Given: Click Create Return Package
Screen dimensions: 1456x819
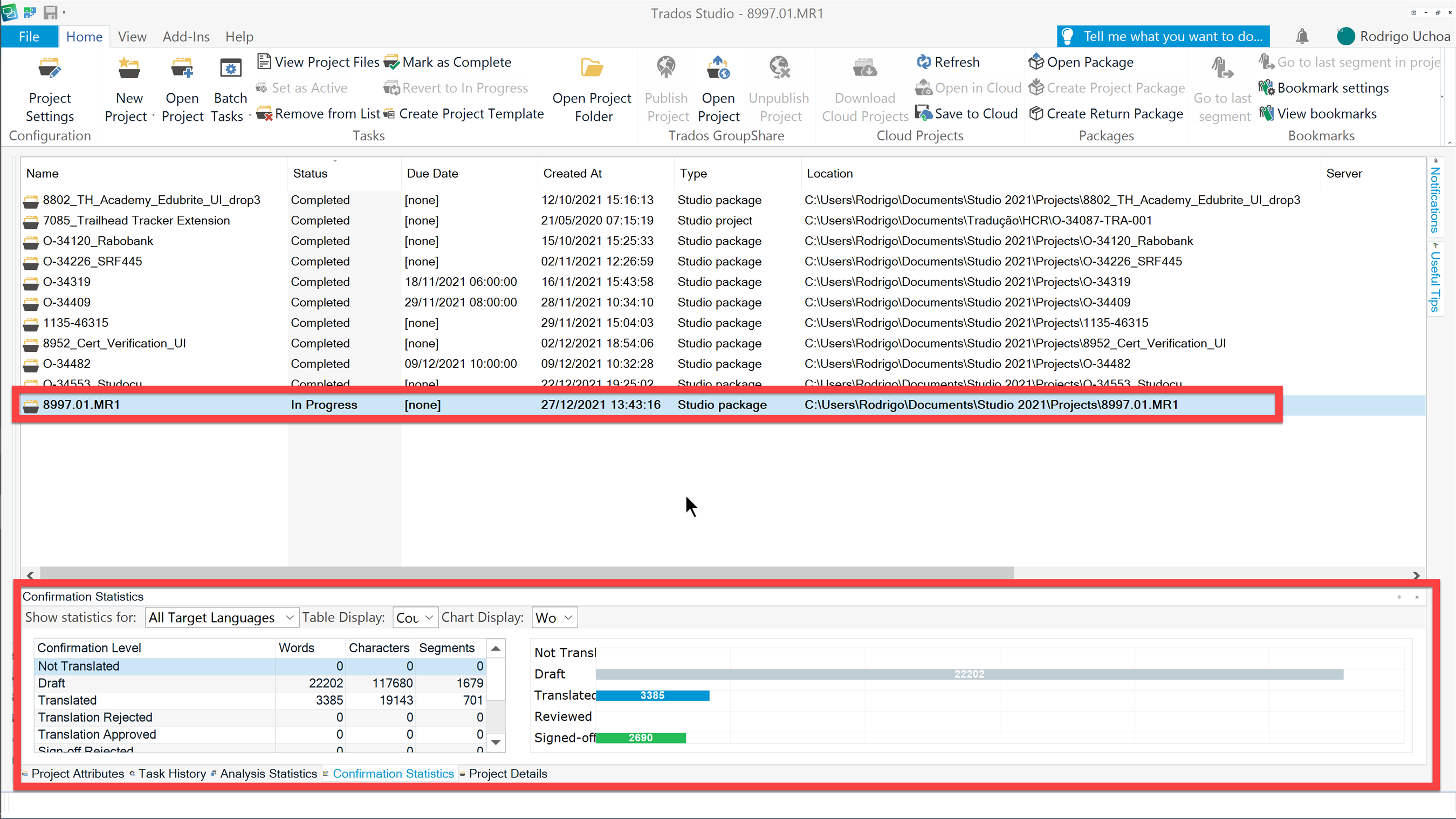Looking at the screenshot, I should [x=1106, y=114].
